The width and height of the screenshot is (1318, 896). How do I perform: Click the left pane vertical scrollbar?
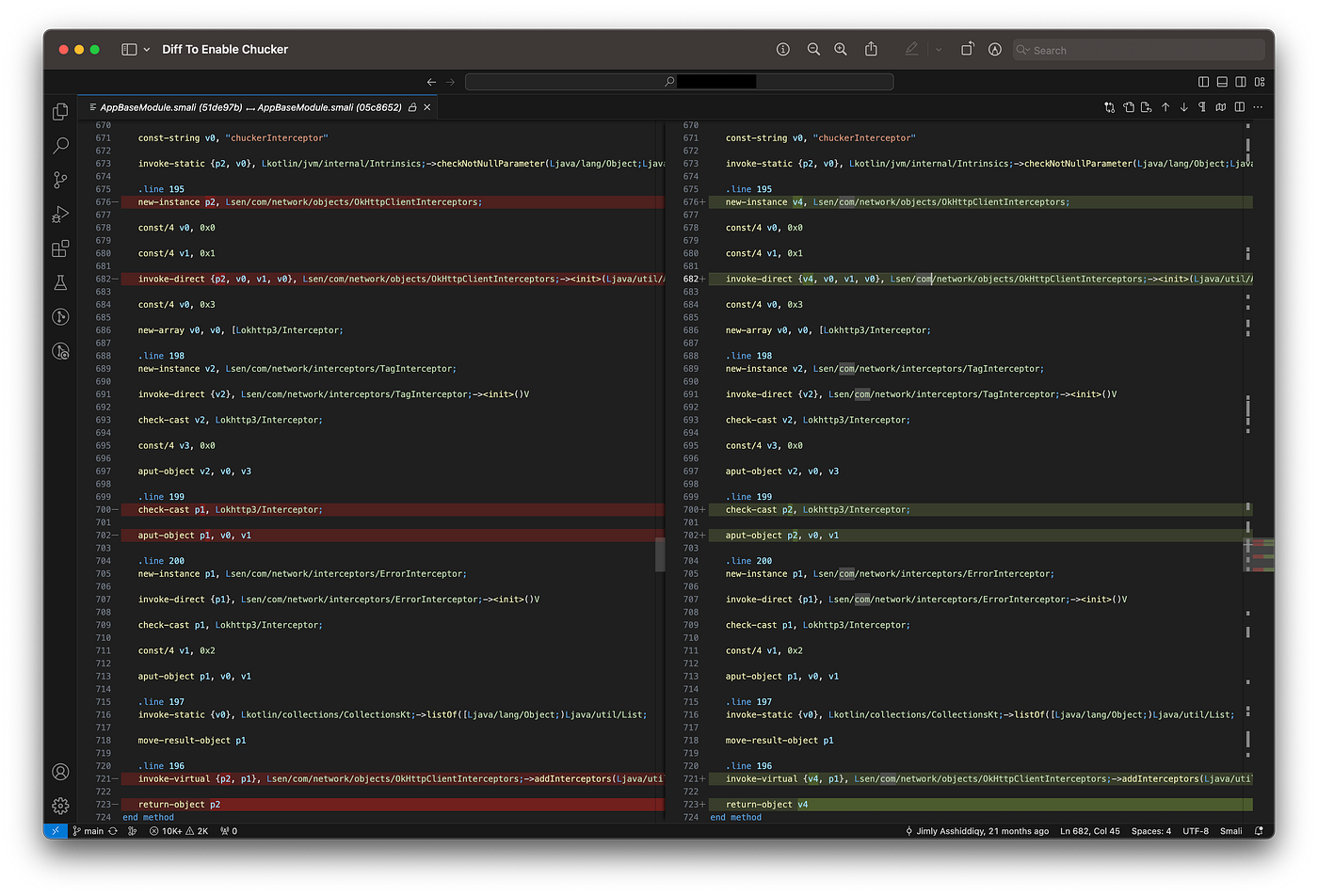tap(660, 553)
